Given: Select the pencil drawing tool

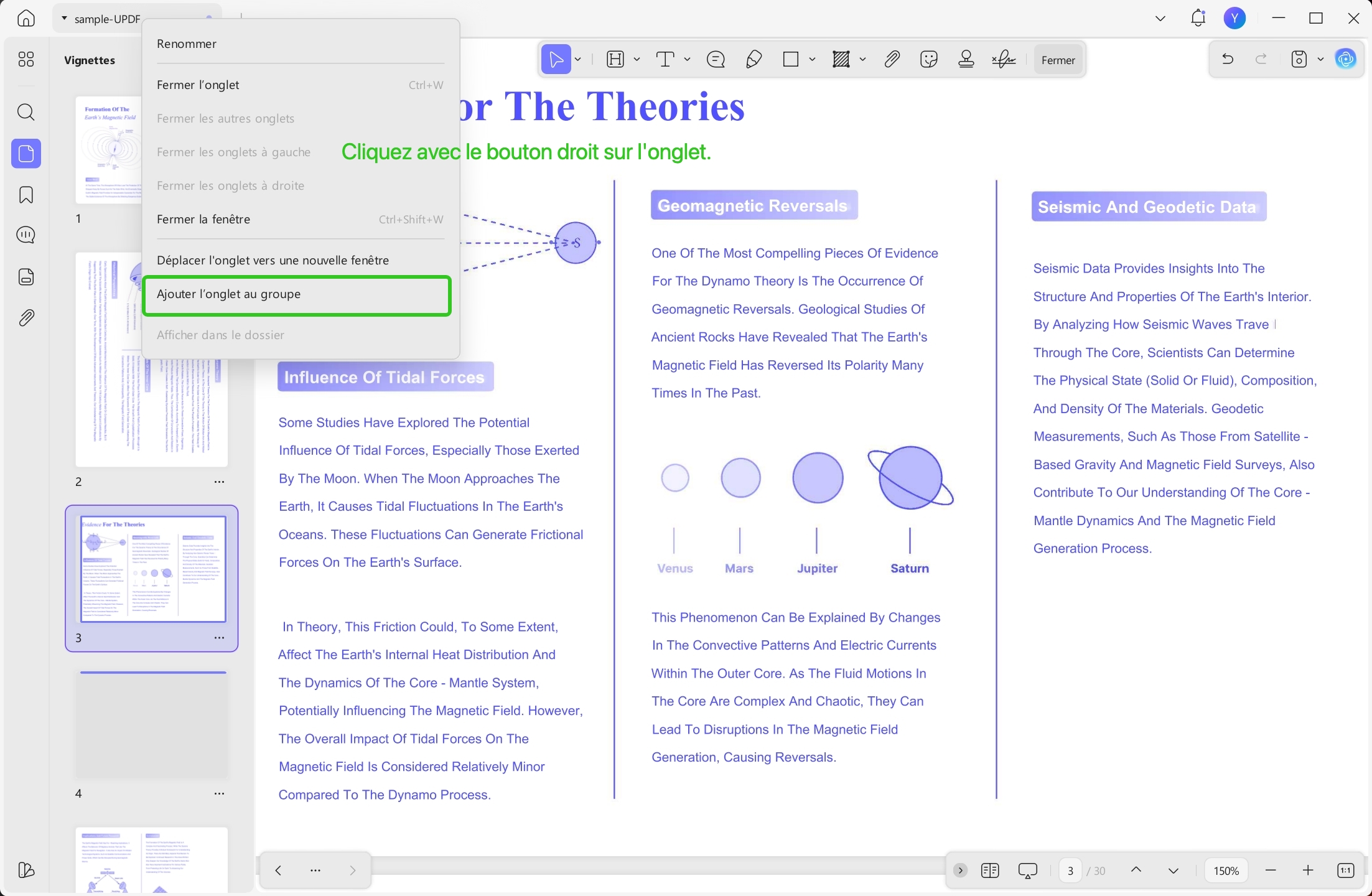Looking at the screenshot, I should (x=754, y=60).
